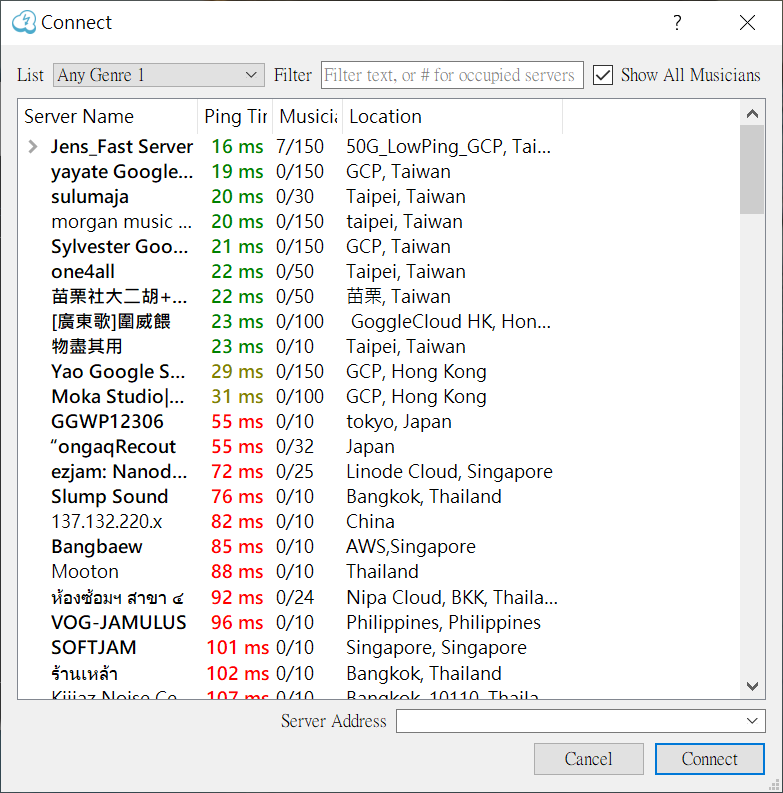Click the AWS,Singapore location
Viewport: 783px width, 793px height.
coord(411,547)
